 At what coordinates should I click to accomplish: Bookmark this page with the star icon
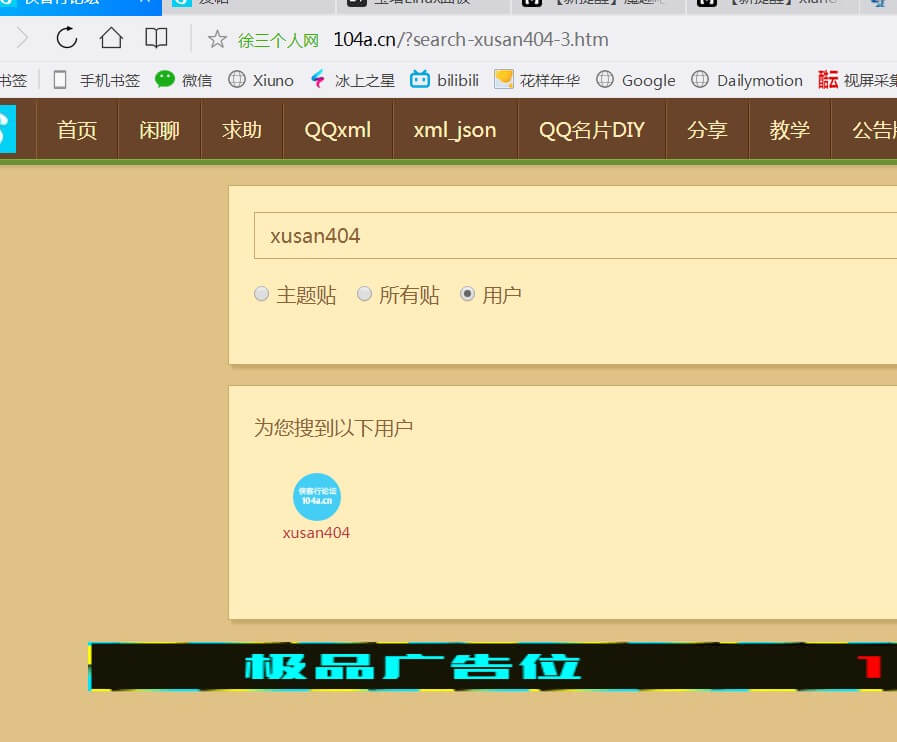coord(217,39)
